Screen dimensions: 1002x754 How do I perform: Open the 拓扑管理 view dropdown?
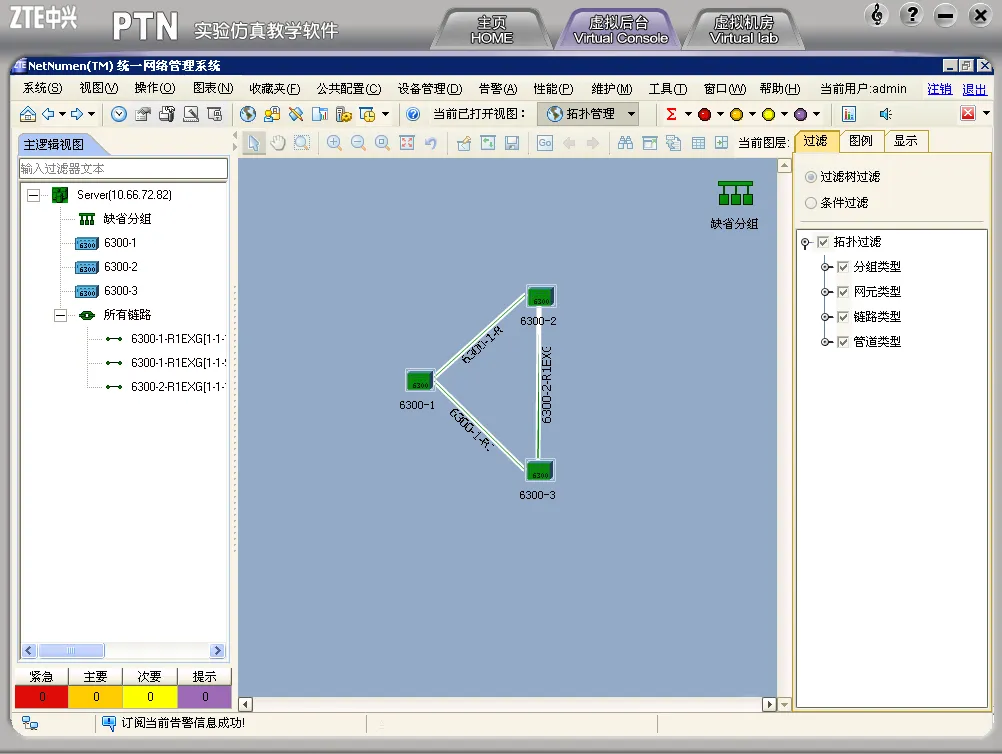631,114
